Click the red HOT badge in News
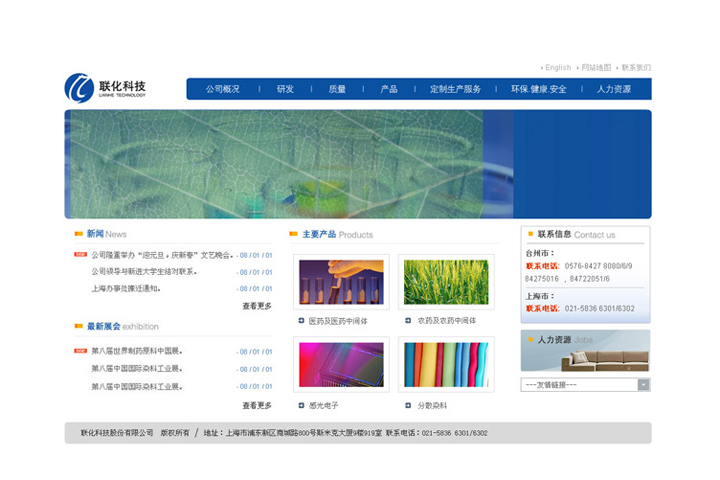The height and width of the screenshot is (480, 720). (x=80, y=255)
